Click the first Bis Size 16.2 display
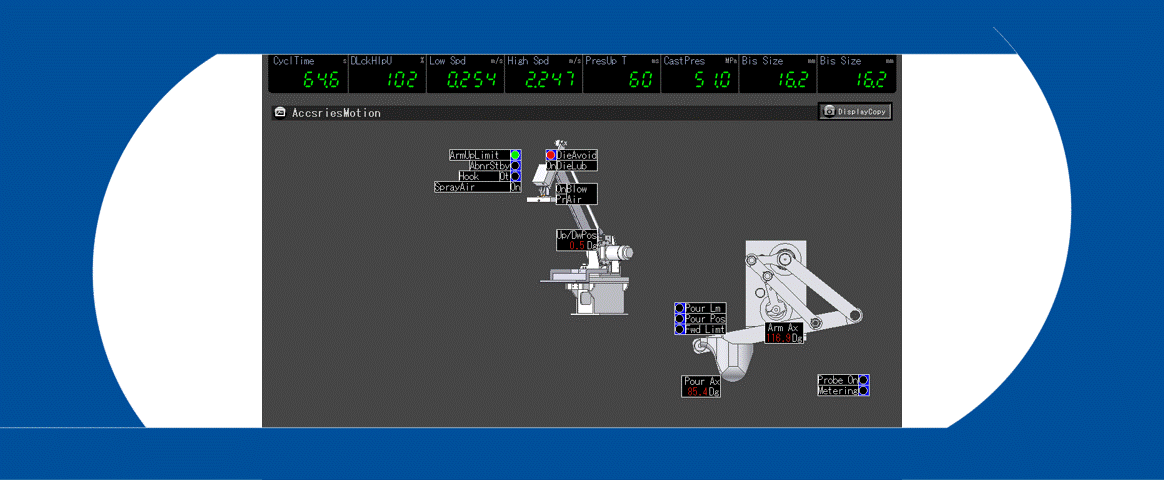 (779, 74)
